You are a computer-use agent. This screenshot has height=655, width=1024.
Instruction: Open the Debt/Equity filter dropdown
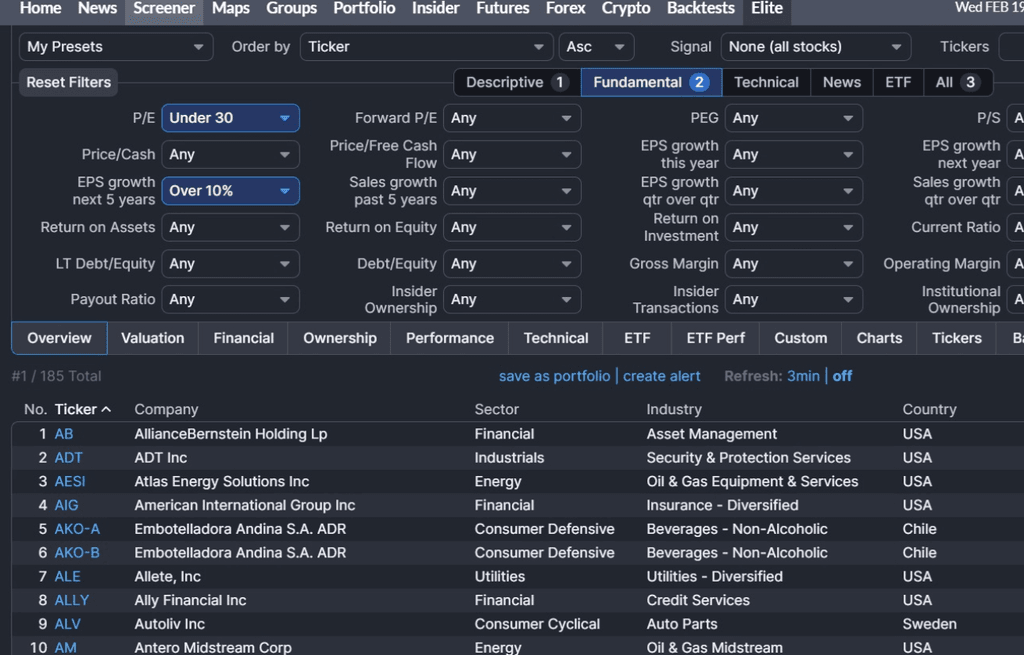(512, 263)
